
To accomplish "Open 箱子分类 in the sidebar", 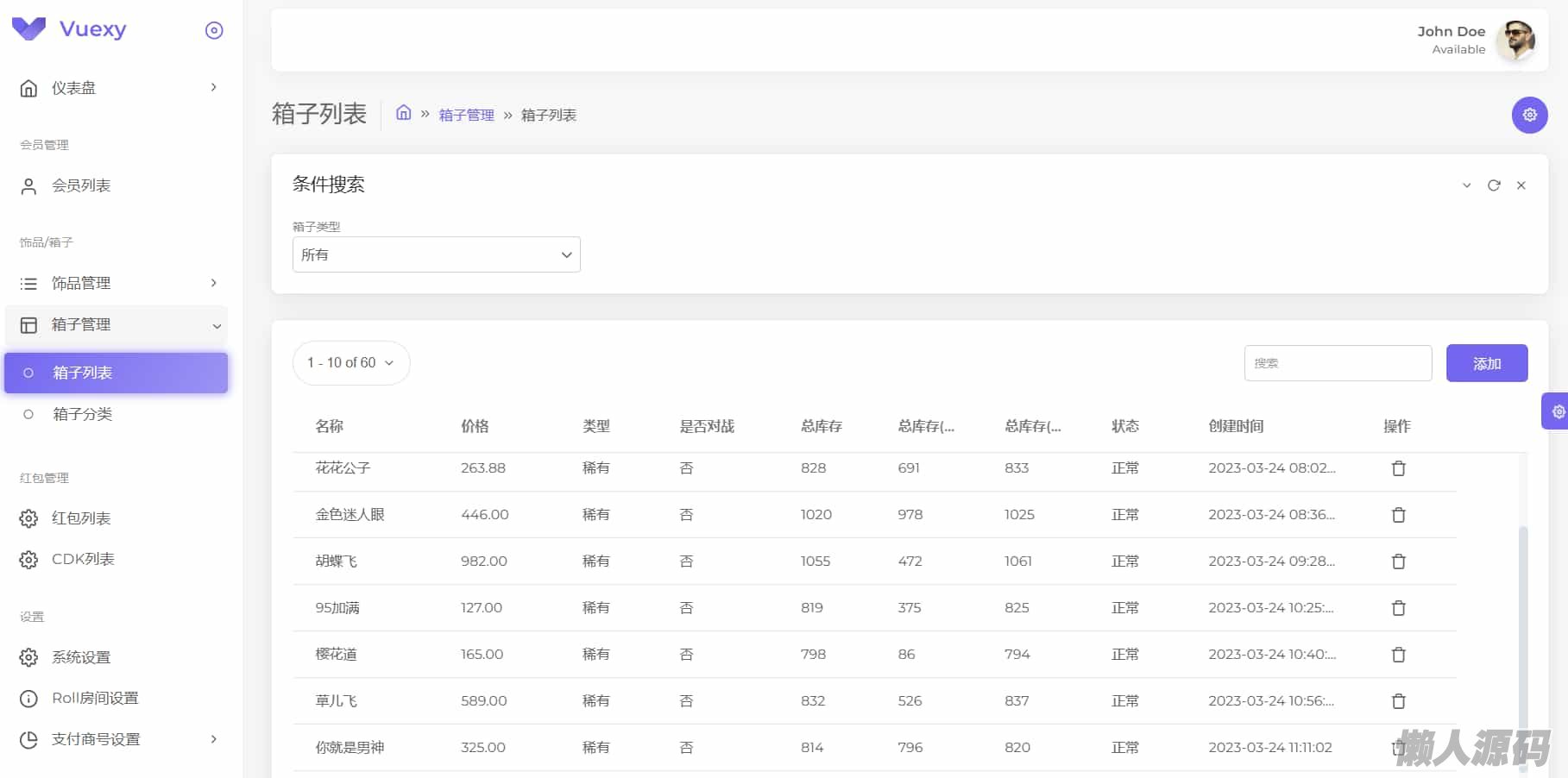I will pyautogui.click(x=83, y=414).
